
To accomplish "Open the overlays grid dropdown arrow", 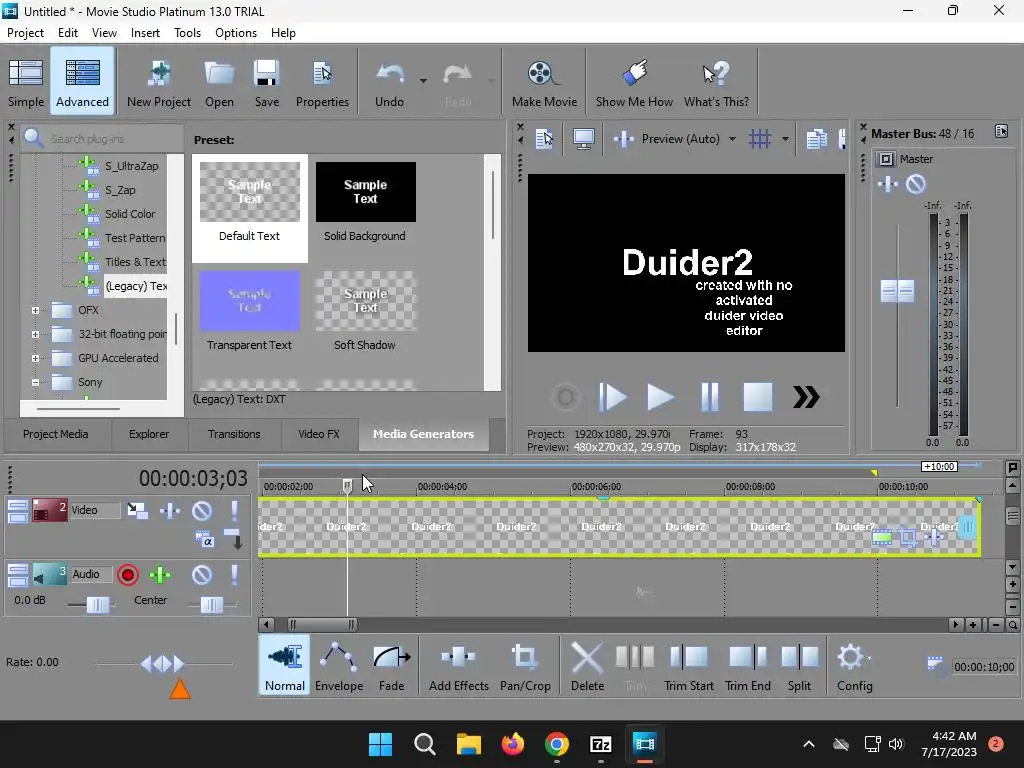I will click(x=785, y=138).
